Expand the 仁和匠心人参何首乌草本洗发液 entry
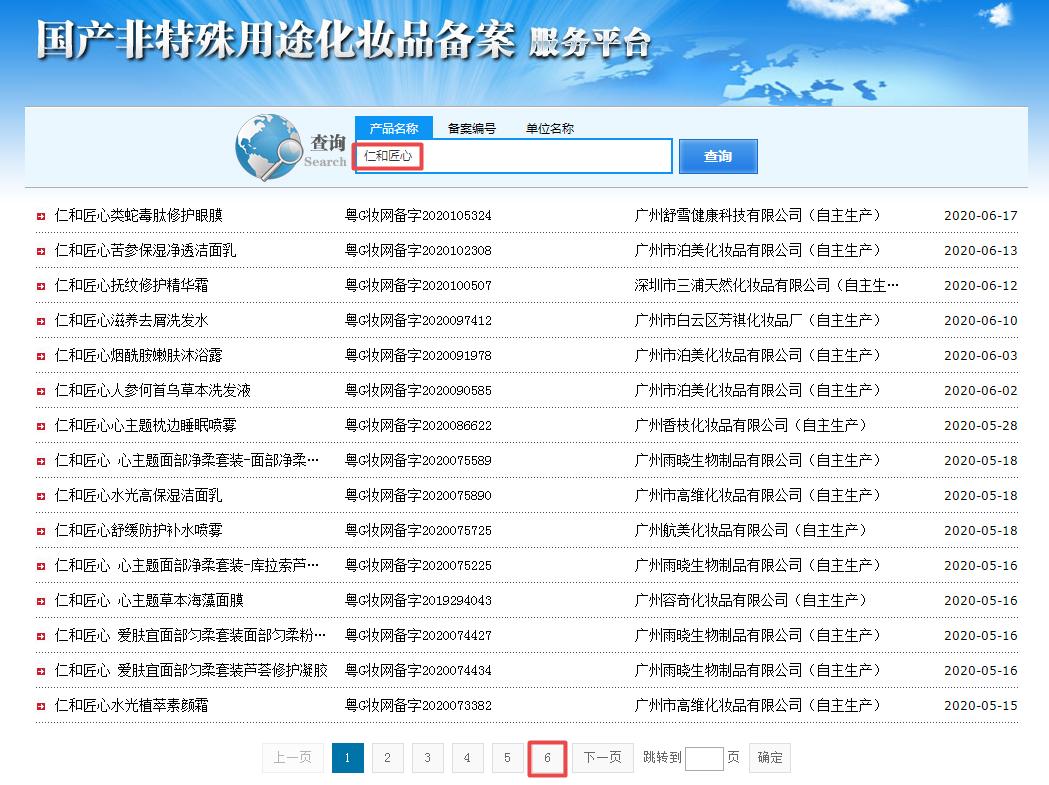This screenshot has width=1049, height=785. (40, 390)
